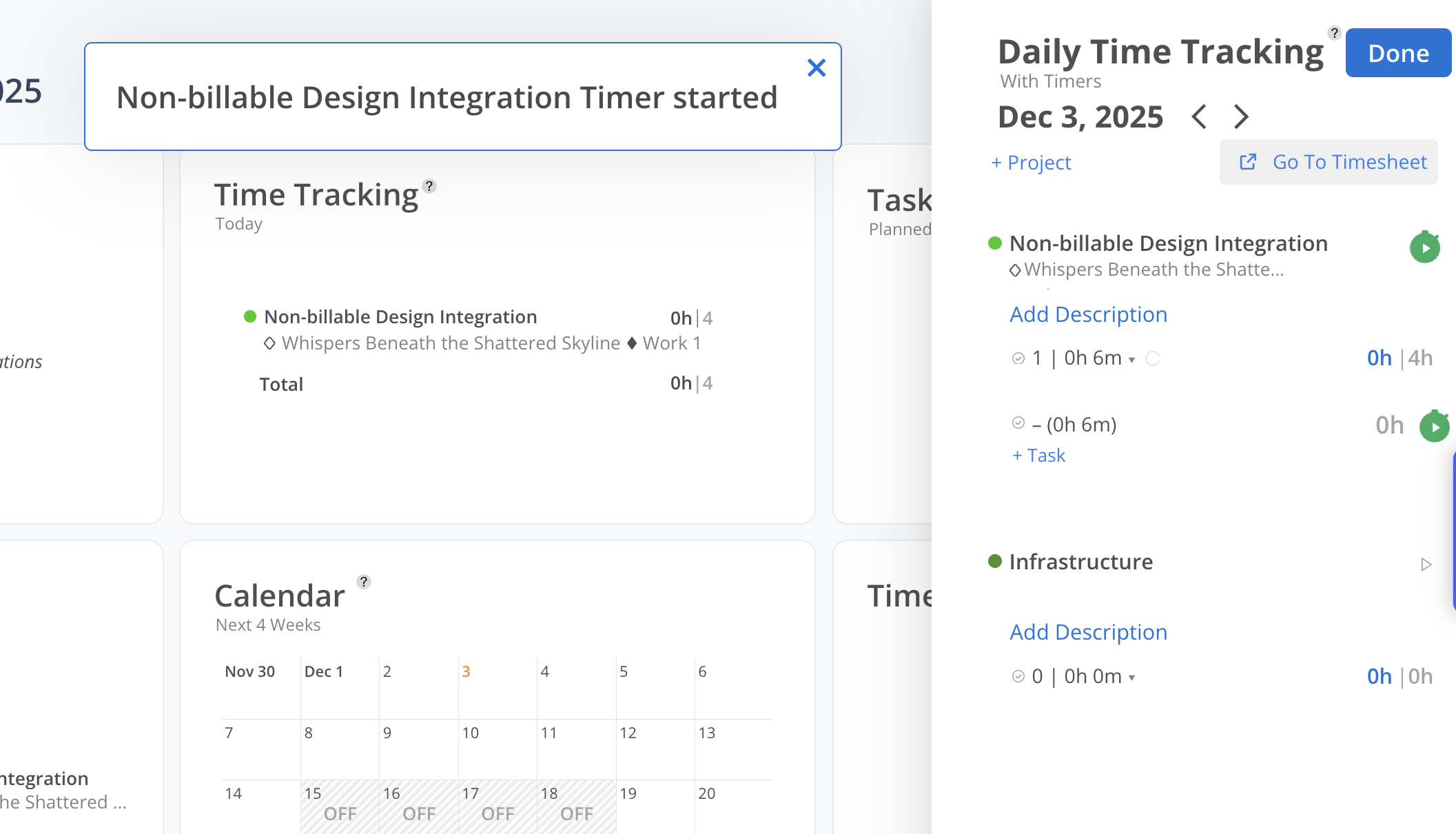Open help icon beside Calendar widget
Screen dimensions: 1456x834
364,582
